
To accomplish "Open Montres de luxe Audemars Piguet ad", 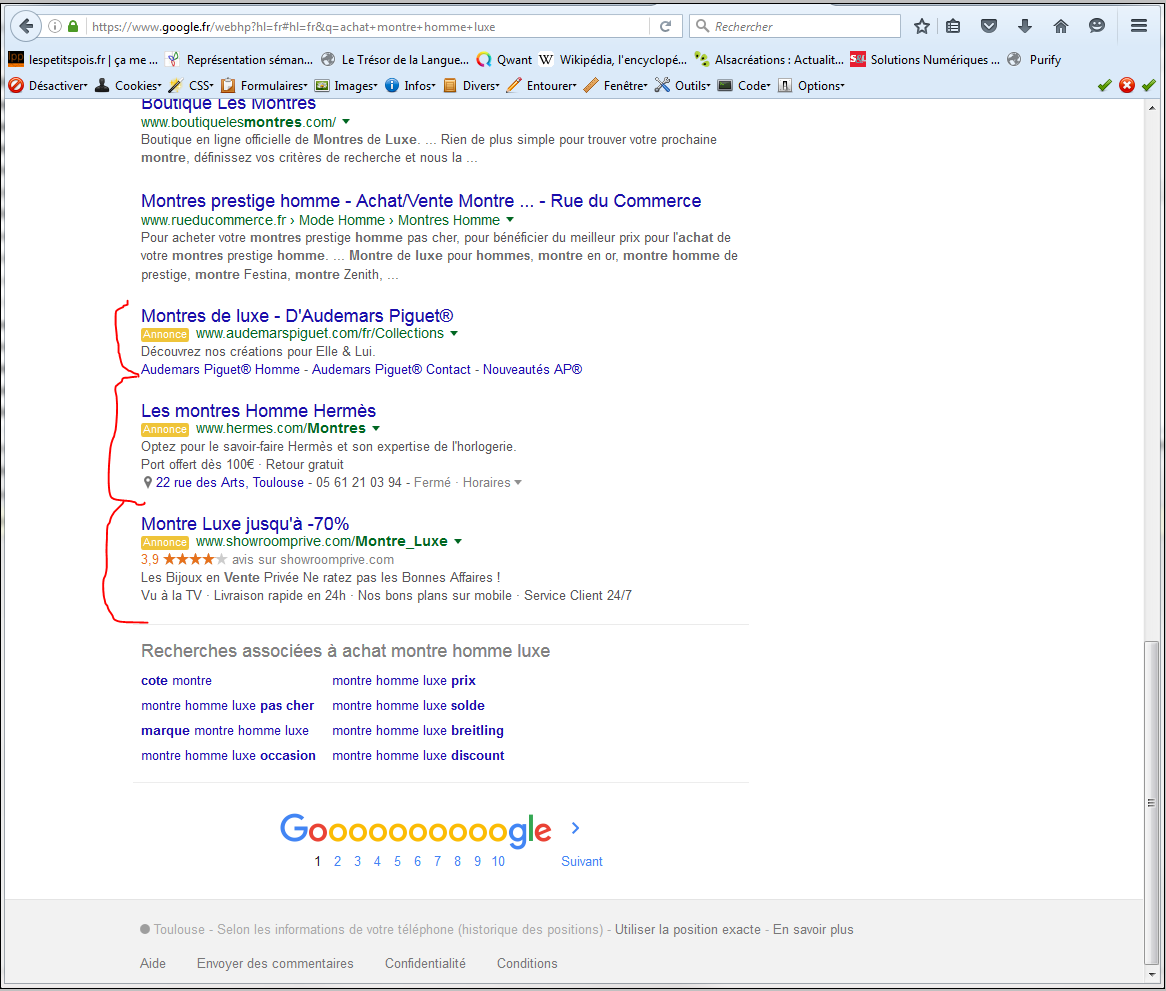I will tap(297, 315).
